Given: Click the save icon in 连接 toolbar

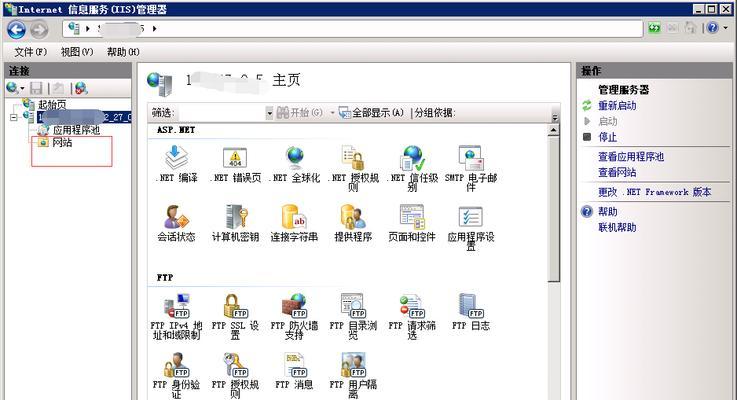Looking at the screenshot, I should pos(36,88).
